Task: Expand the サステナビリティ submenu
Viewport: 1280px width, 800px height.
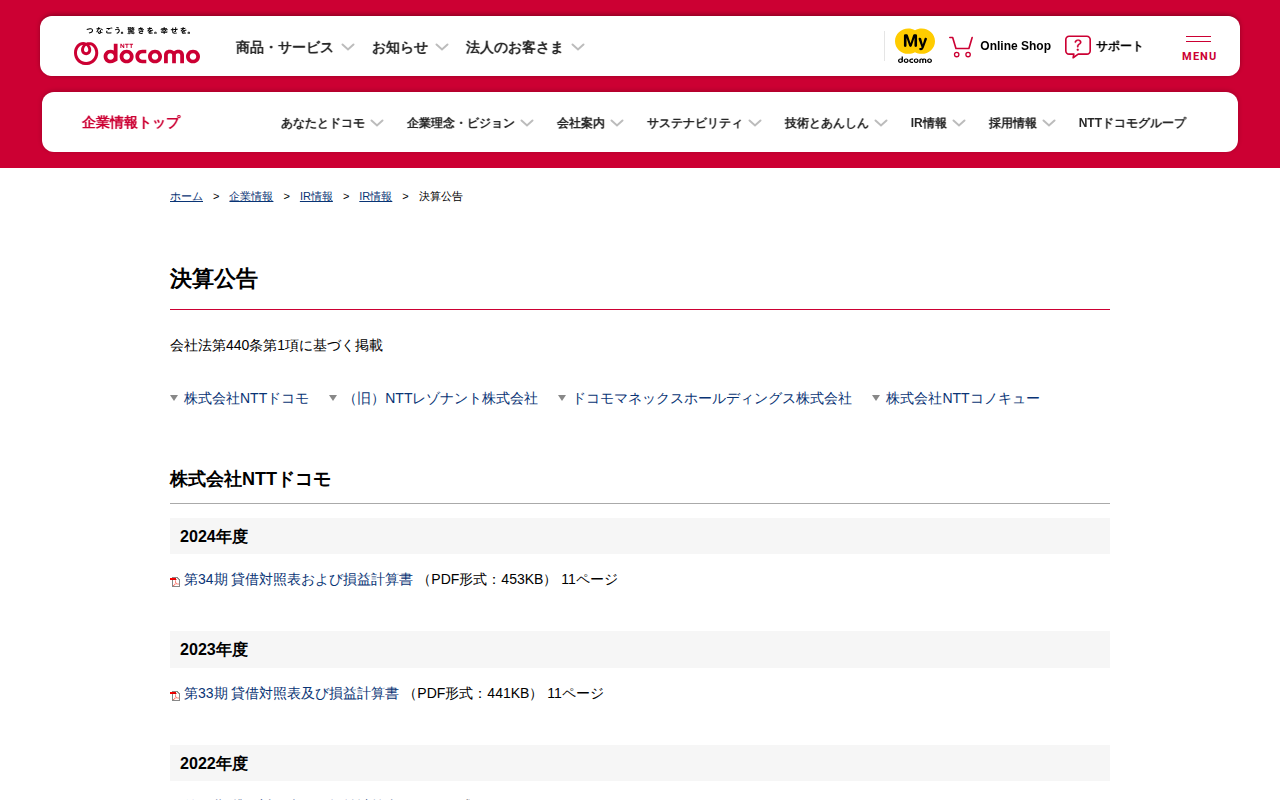Action: tap(704, 123)
